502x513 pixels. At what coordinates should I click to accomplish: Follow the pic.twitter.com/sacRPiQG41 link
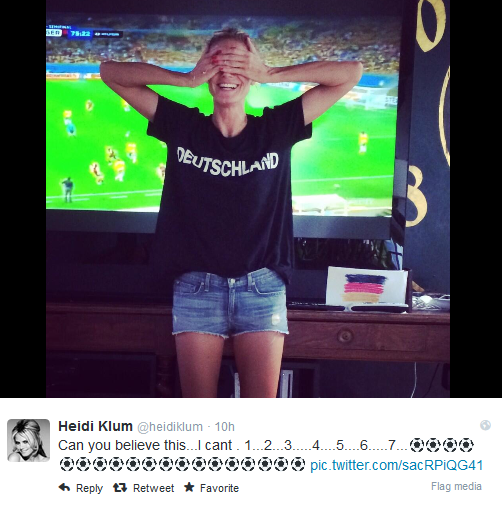click(397, 465)
